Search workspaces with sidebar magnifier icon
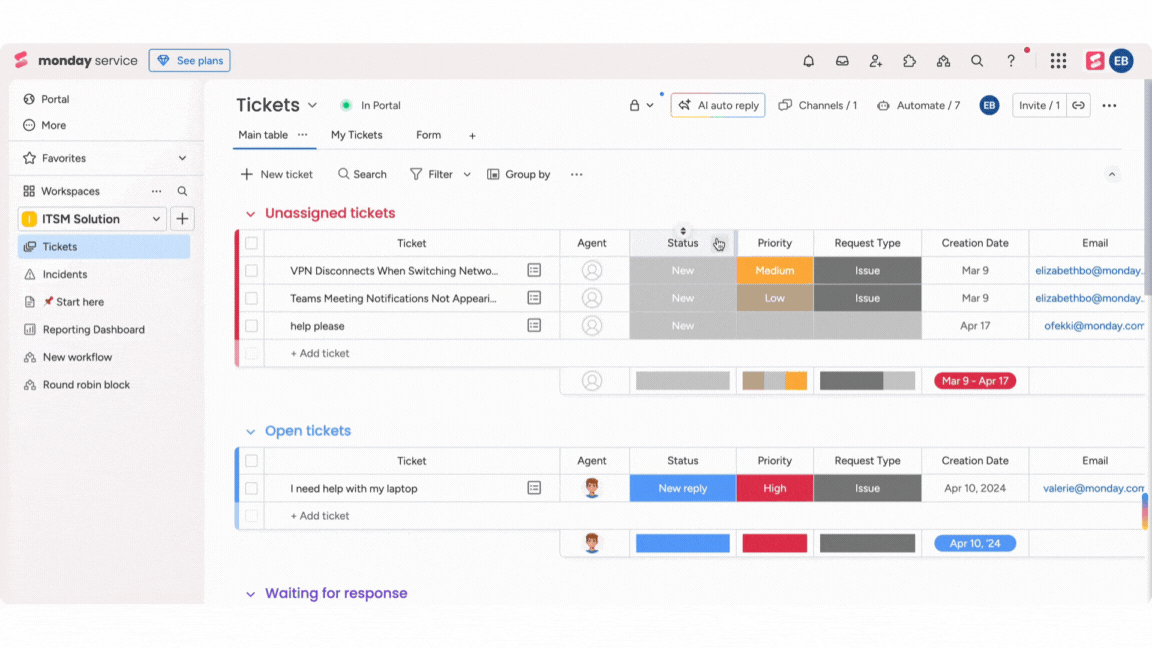1152x648 pixels. click(x=182, y=191)
